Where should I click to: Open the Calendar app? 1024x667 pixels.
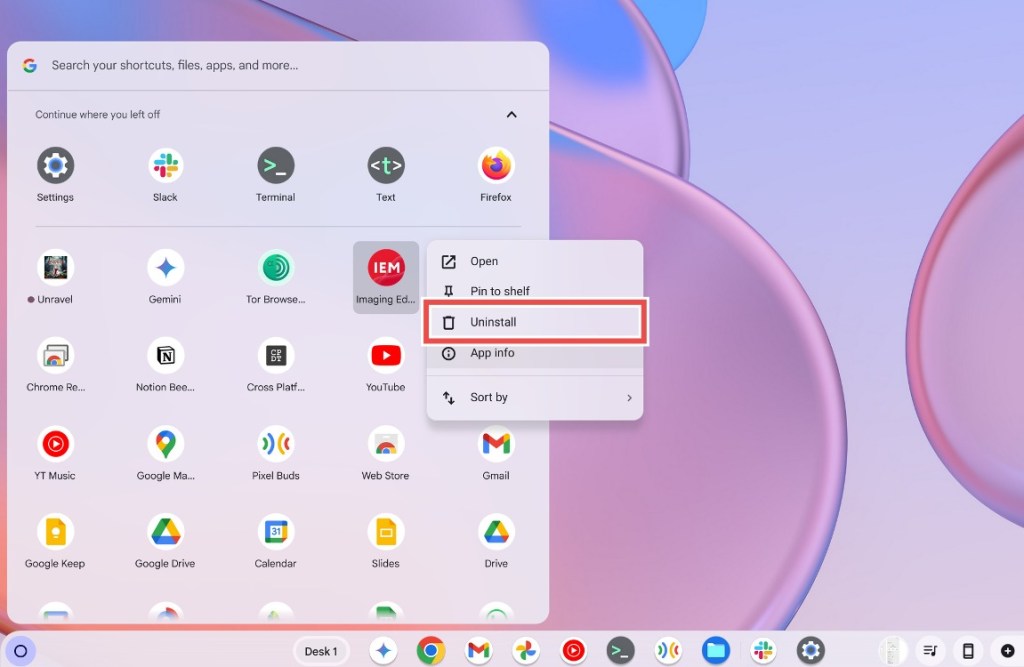point(276,542)
